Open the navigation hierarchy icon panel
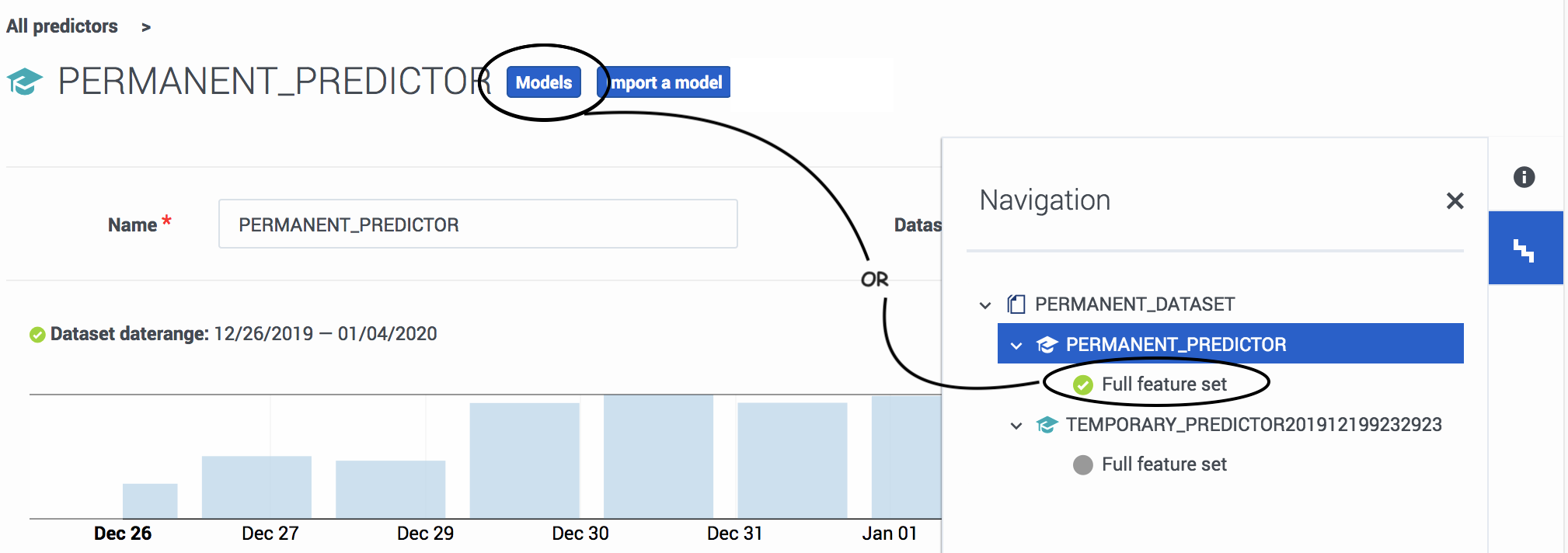The height and width of the screenshot is (553, 1568). 1525,248
